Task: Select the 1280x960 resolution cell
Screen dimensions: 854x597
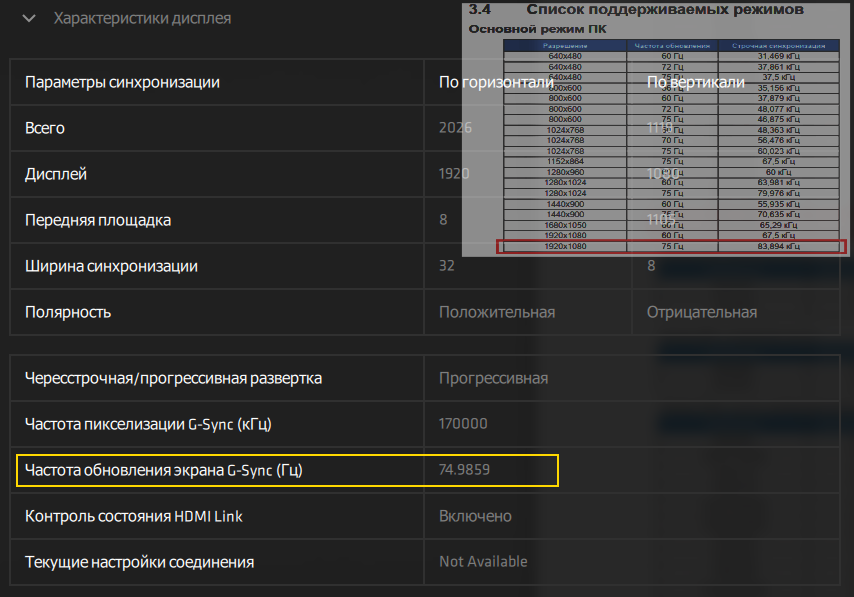Action: 565,172
